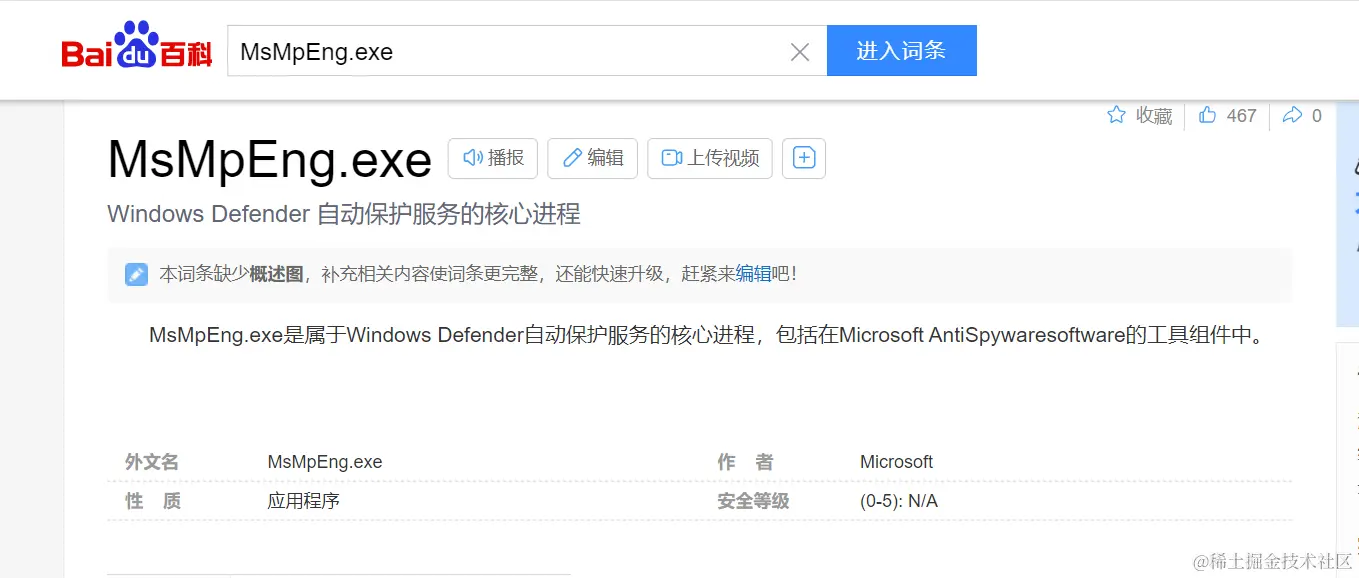Open the blue 编辑 link in the notice bar

click(754, 274)
